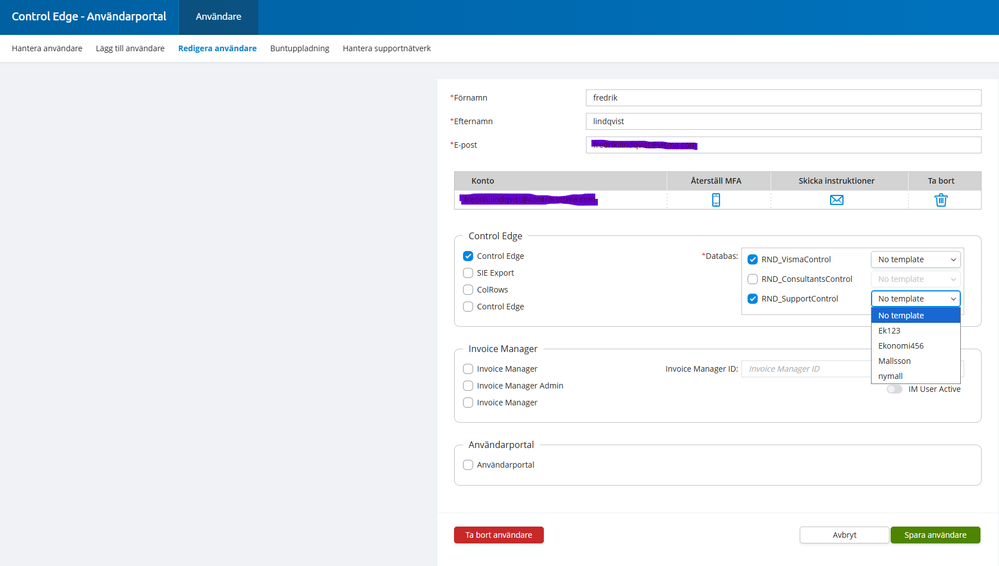This screenshot has width=999, height=566.
Task: Uncheck the RND_VismaControl database checkbox
Action: pos(753,260)
